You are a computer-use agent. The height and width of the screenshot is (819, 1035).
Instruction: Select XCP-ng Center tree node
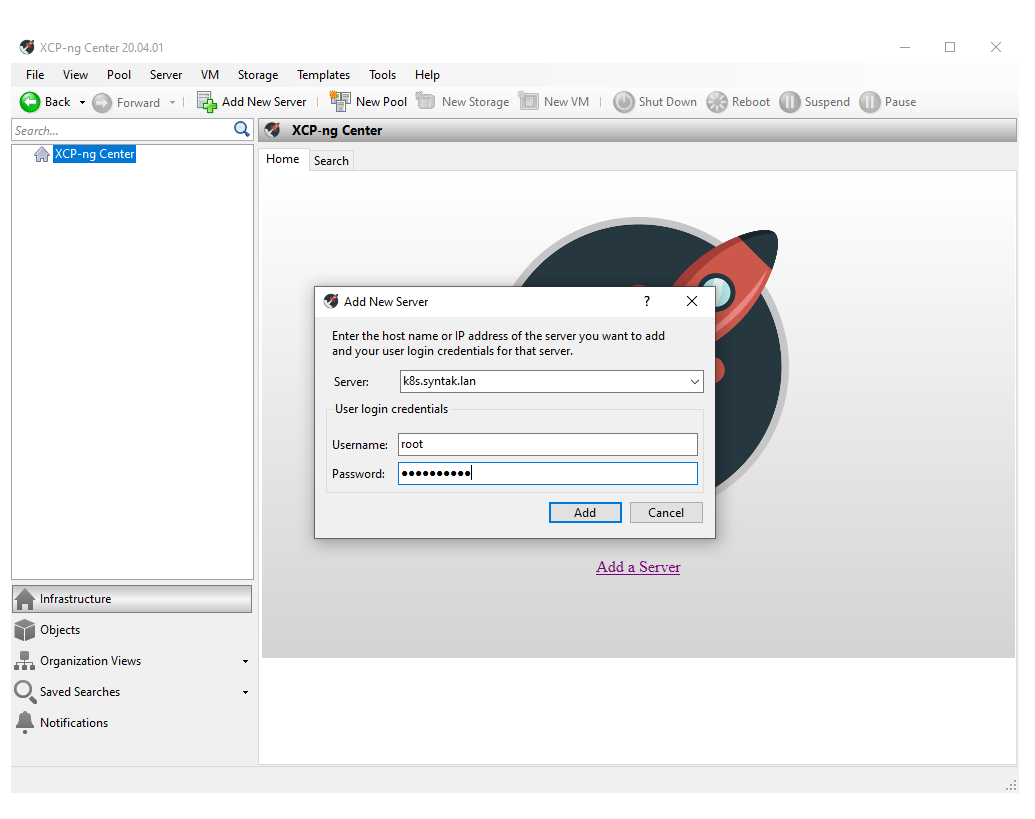[x=94, y=154]
